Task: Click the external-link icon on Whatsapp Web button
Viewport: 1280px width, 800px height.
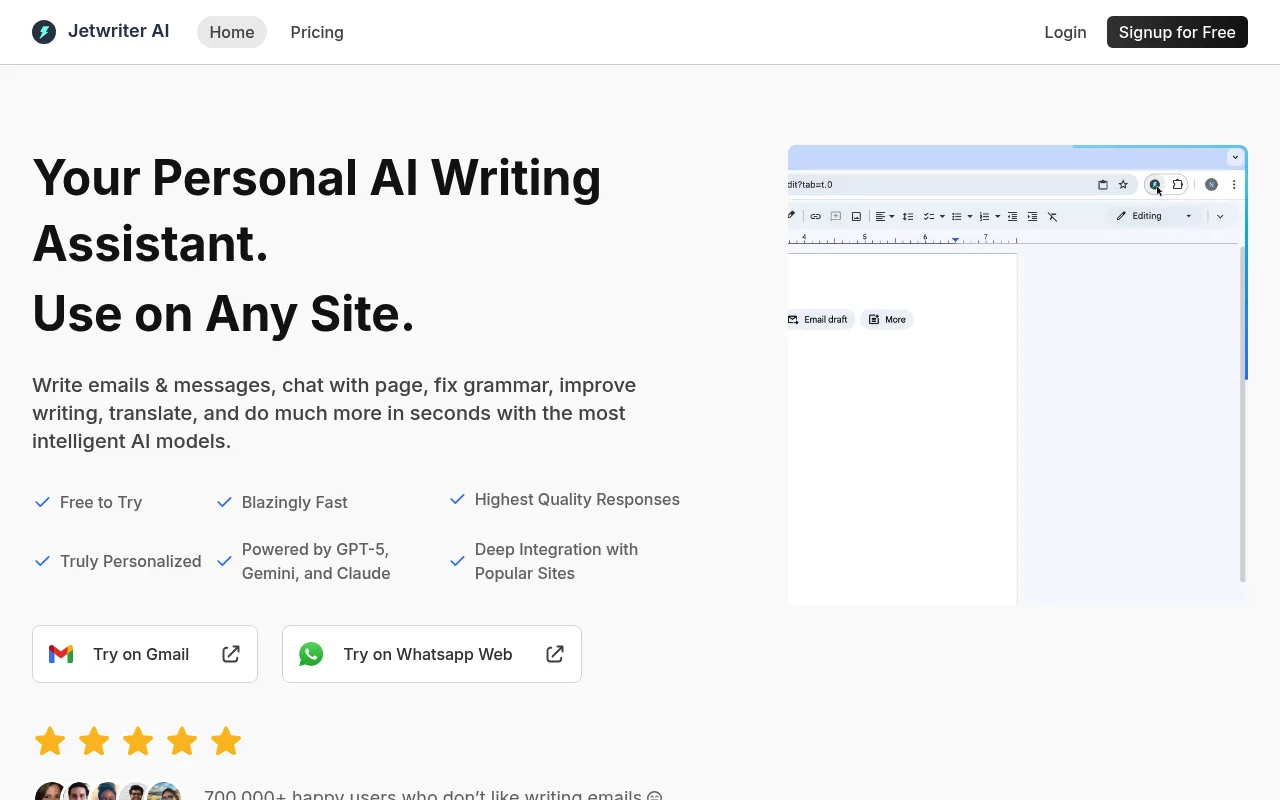Action: pyautogui.click(x=555, y=654)
